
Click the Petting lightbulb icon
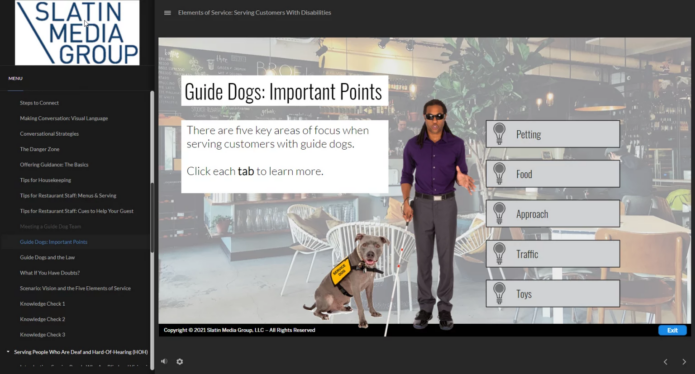coord(500,134)
